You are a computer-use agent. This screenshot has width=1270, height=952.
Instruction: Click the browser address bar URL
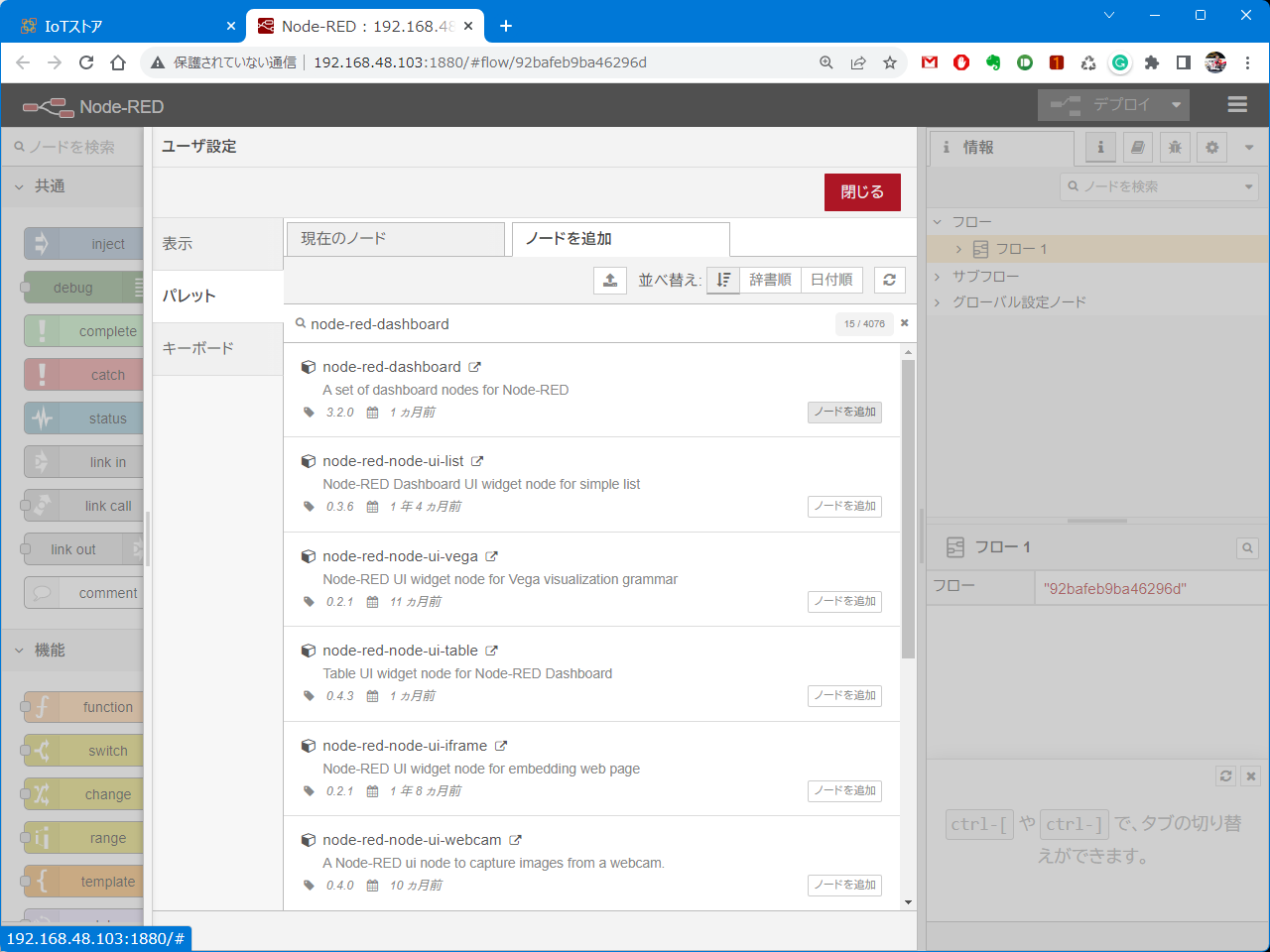point(480,62)
